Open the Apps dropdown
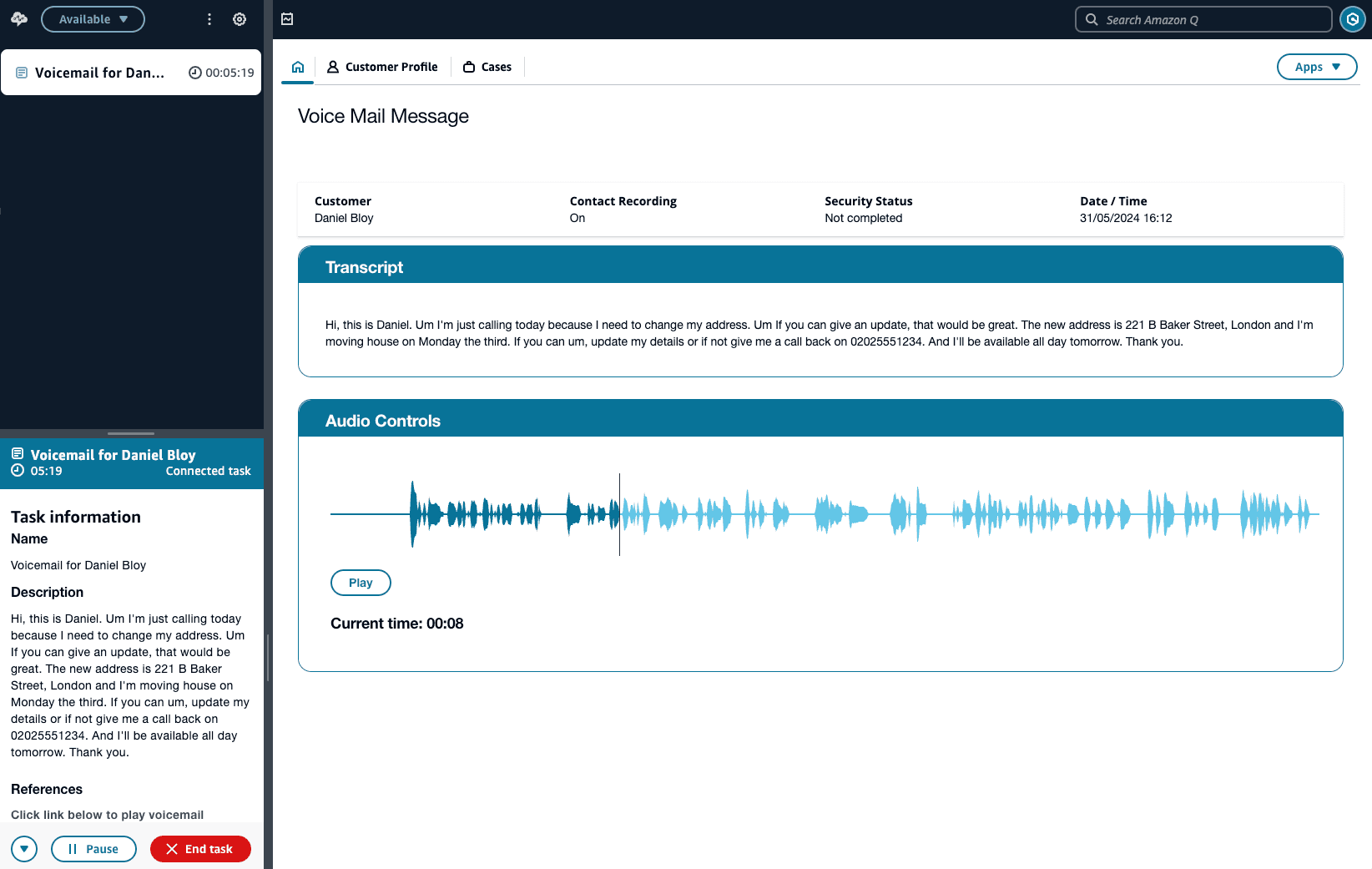1372x869 pixels. tap(1316, 66)
